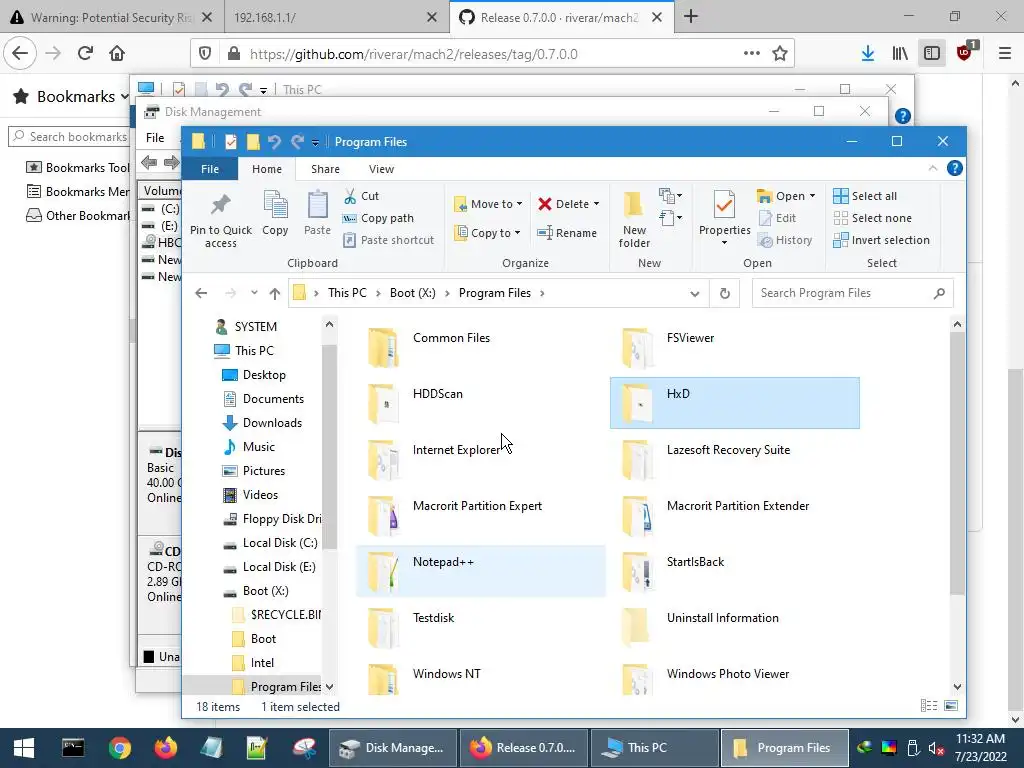The image size is (1024, 768).
Task: Collapse the ribbon with the chevron
Action: (x=933, y=168)
